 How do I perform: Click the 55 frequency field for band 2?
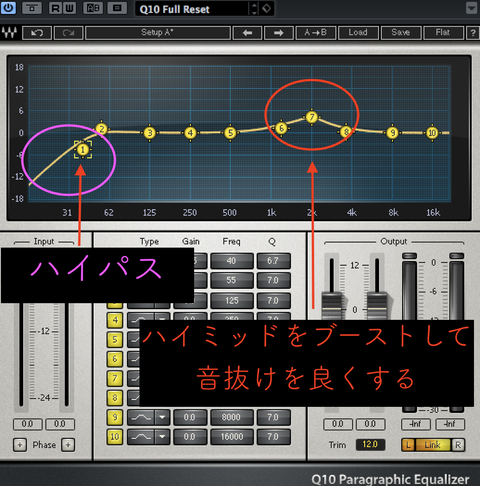[x=232, y=280]
